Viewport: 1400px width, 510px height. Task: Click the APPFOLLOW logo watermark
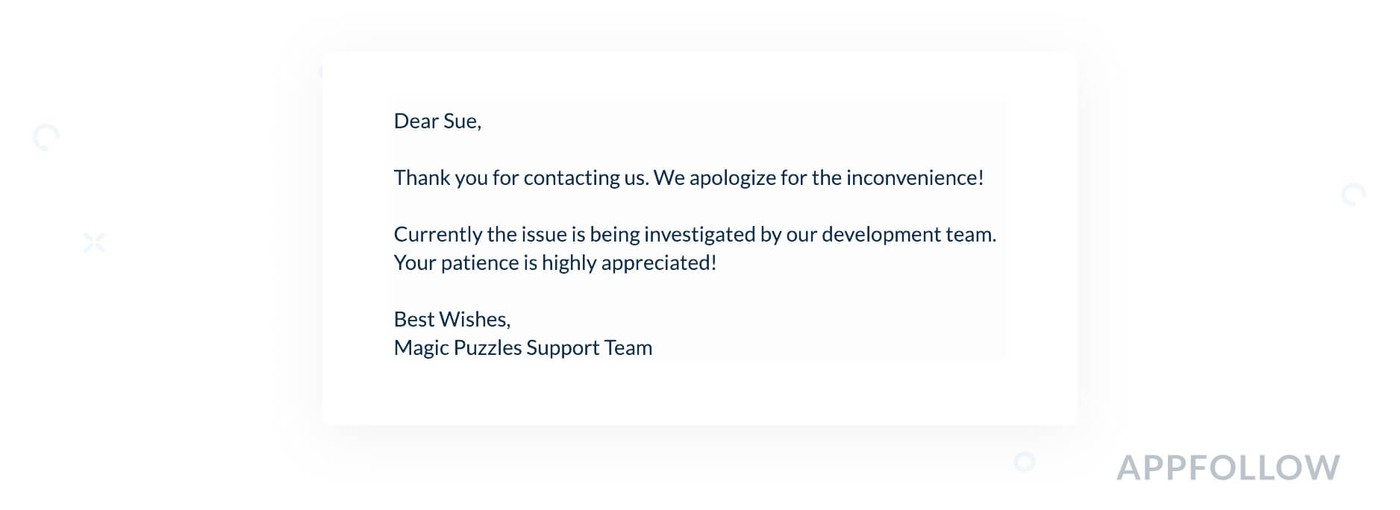(1228, 468)
